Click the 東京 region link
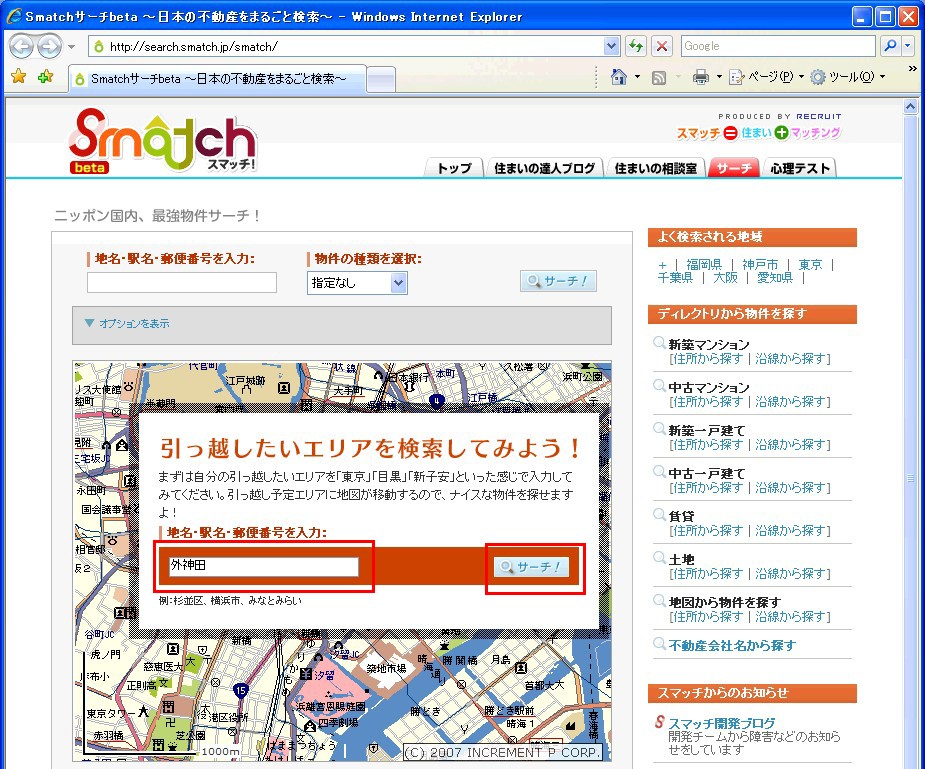The height and width of the screenshot is (769, 925). click(x=810, y=265)
